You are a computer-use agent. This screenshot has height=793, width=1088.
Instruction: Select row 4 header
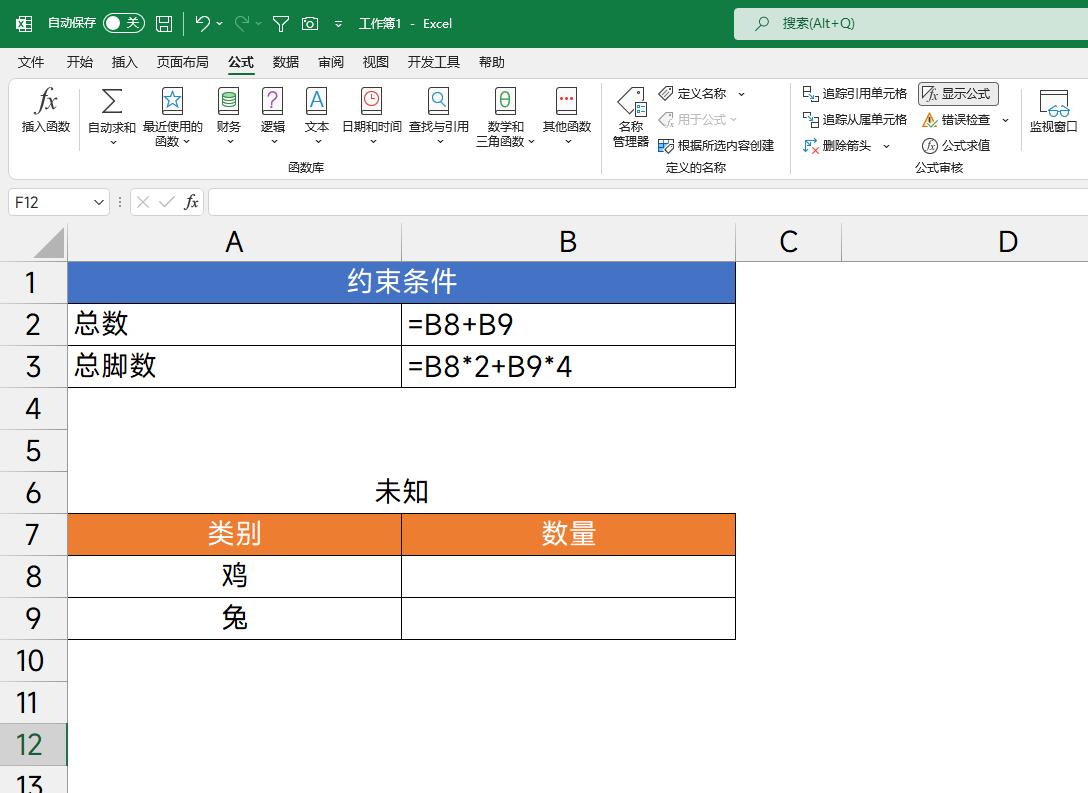point(33,409)
